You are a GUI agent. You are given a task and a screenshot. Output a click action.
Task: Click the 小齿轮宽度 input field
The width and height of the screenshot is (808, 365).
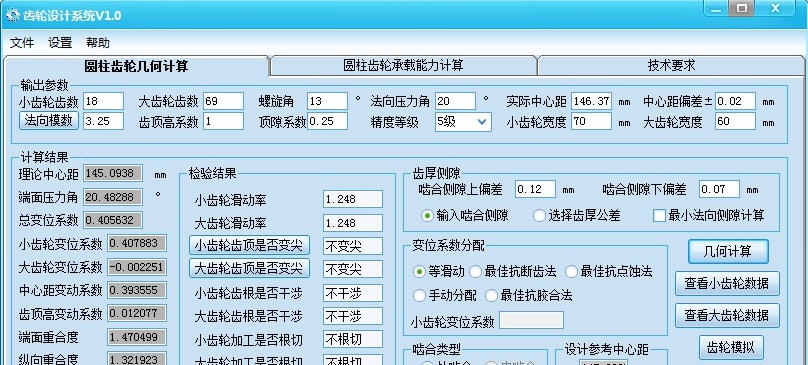tap(592, 121)
